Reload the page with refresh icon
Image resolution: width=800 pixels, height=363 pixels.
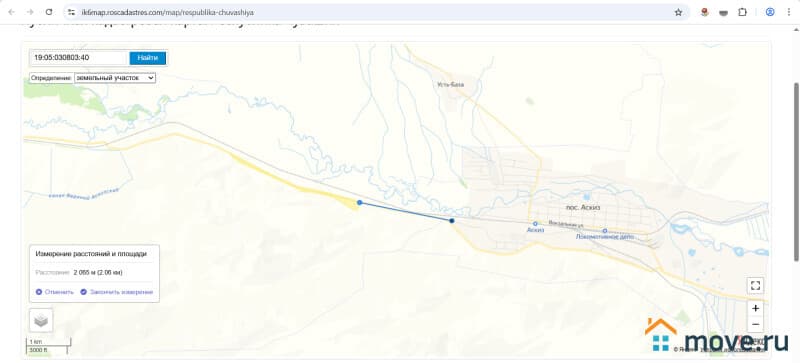pos(49,12)
